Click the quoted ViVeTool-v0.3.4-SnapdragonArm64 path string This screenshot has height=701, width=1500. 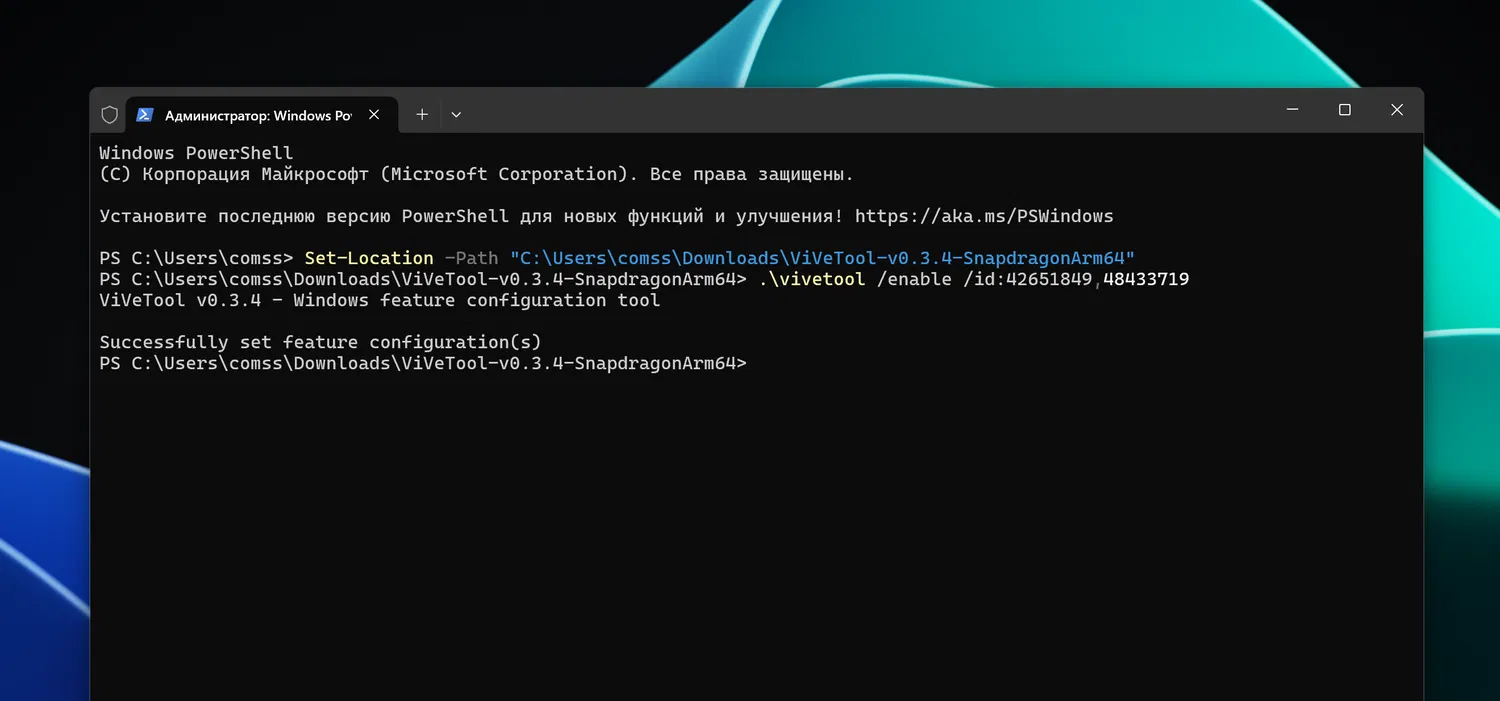click(822, 258)
